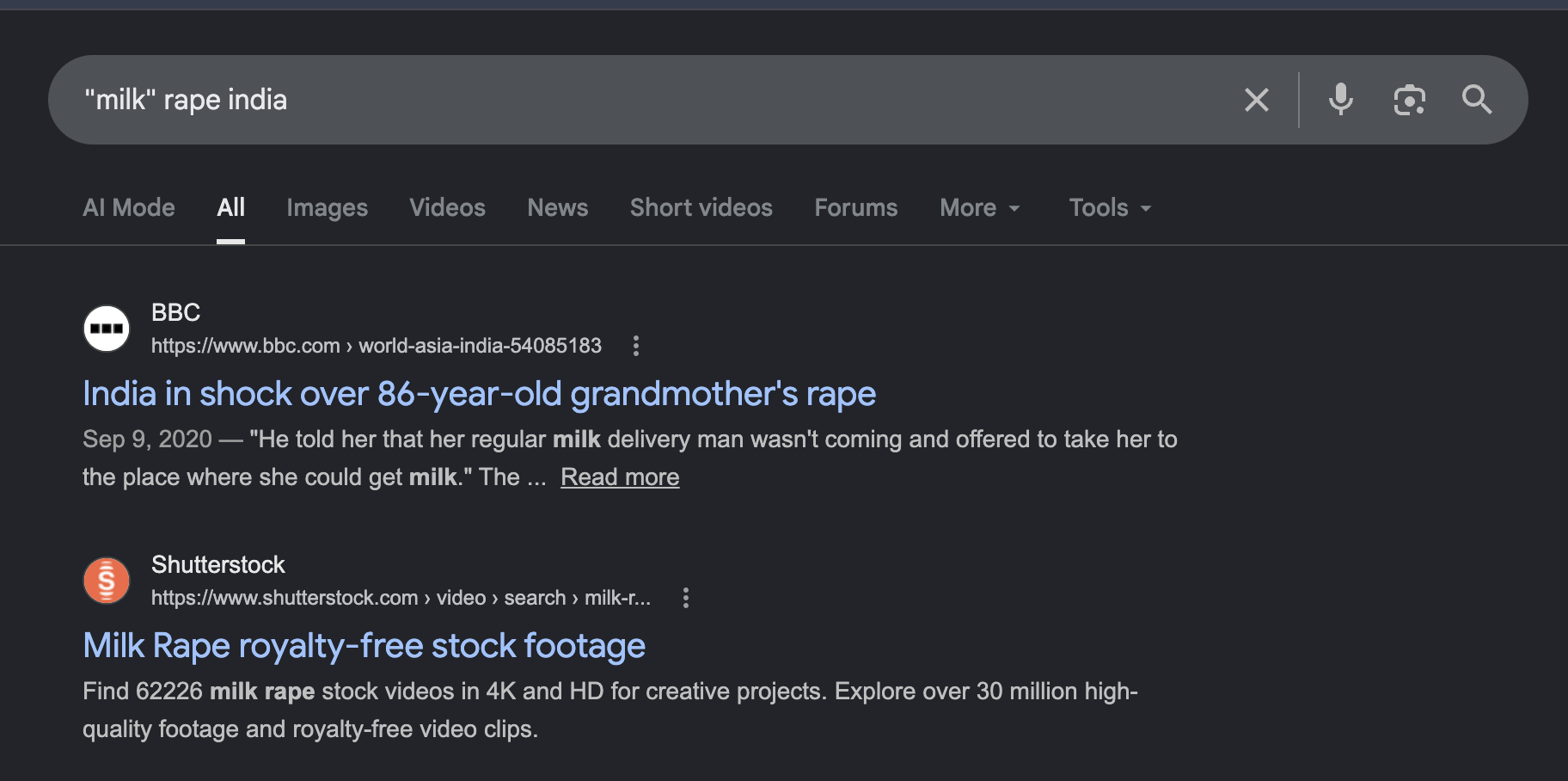Click the Shutterstock site favicon
The height and width of the screenshot is (781, 1568).
pyautogui.click(x=107, y=581)
